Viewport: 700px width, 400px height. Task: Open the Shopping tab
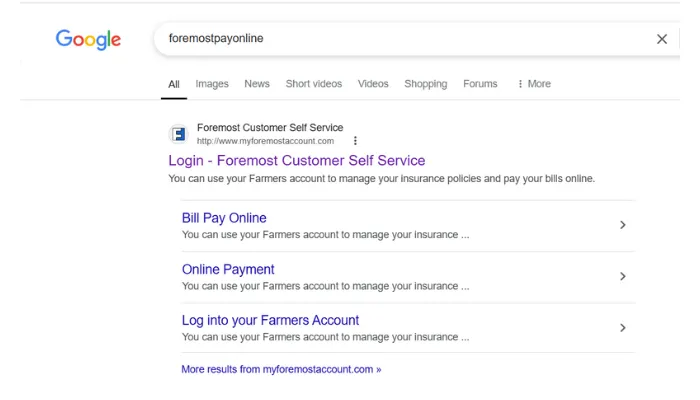pyautogui.click(x=425, y=84)
